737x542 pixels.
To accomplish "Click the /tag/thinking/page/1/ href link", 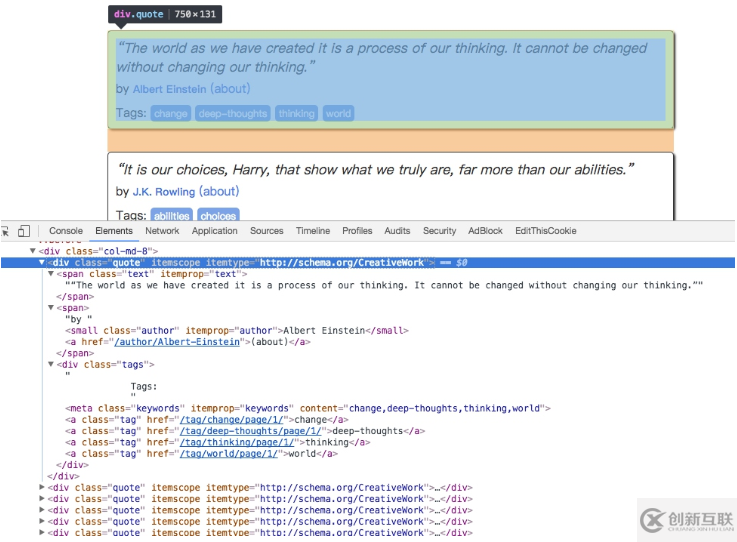I will coord(237,442).
